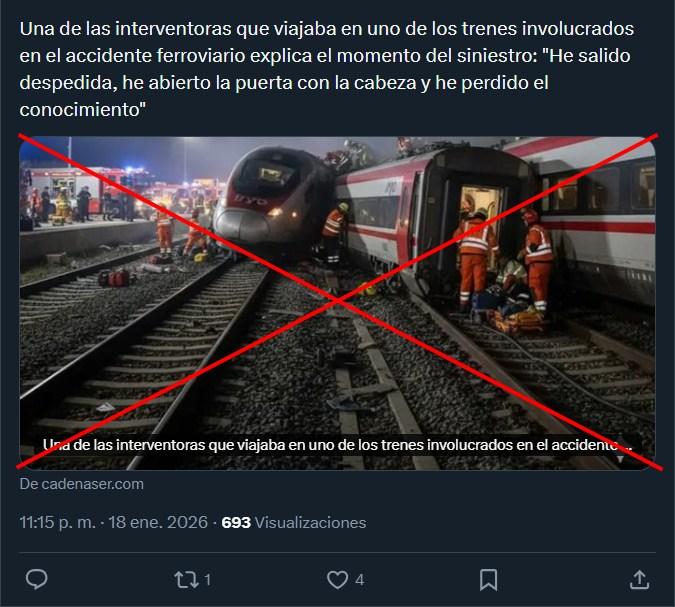Click the like count number 4
This screenshot has width=675, height=607.
359,580
